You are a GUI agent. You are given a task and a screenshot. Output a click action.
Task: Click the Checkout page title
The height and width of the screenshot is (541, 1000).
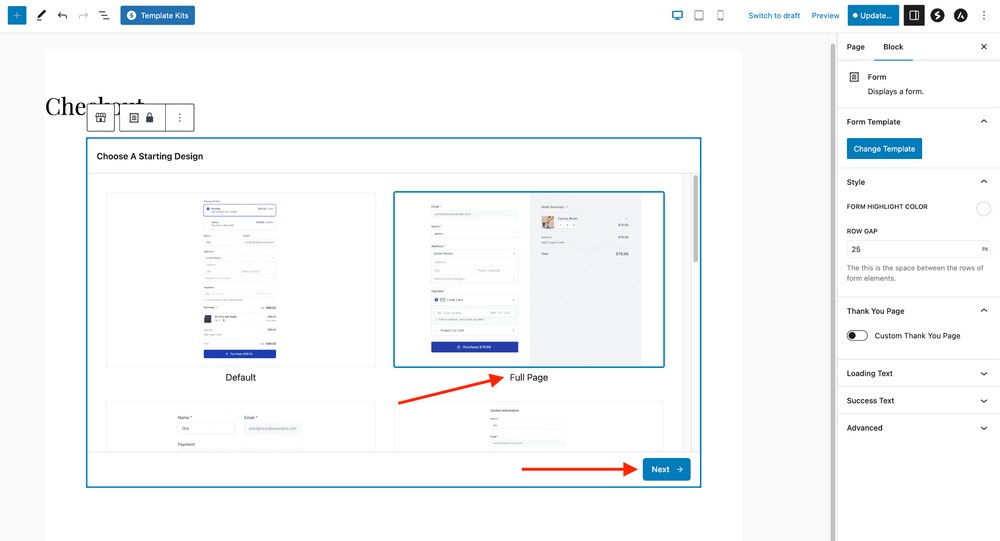[x=94, y=107]
